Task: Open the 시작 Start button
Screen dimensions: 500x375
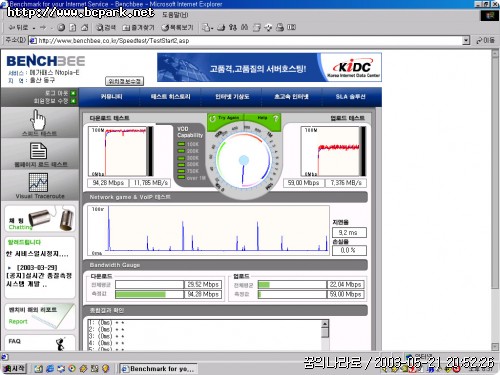Action: [14, 369]
